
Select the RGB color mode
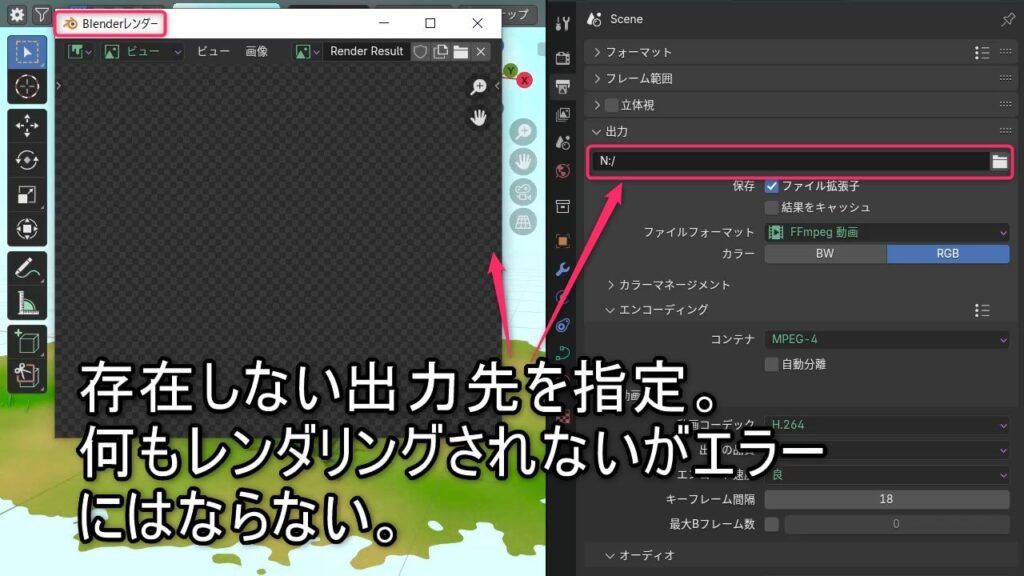[948, 254]
